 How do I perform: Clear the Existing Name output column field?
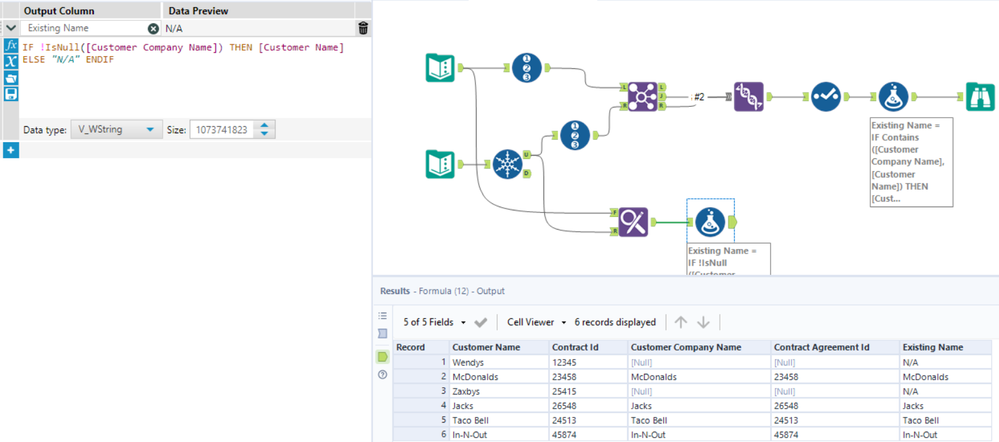tap(154, 29)
